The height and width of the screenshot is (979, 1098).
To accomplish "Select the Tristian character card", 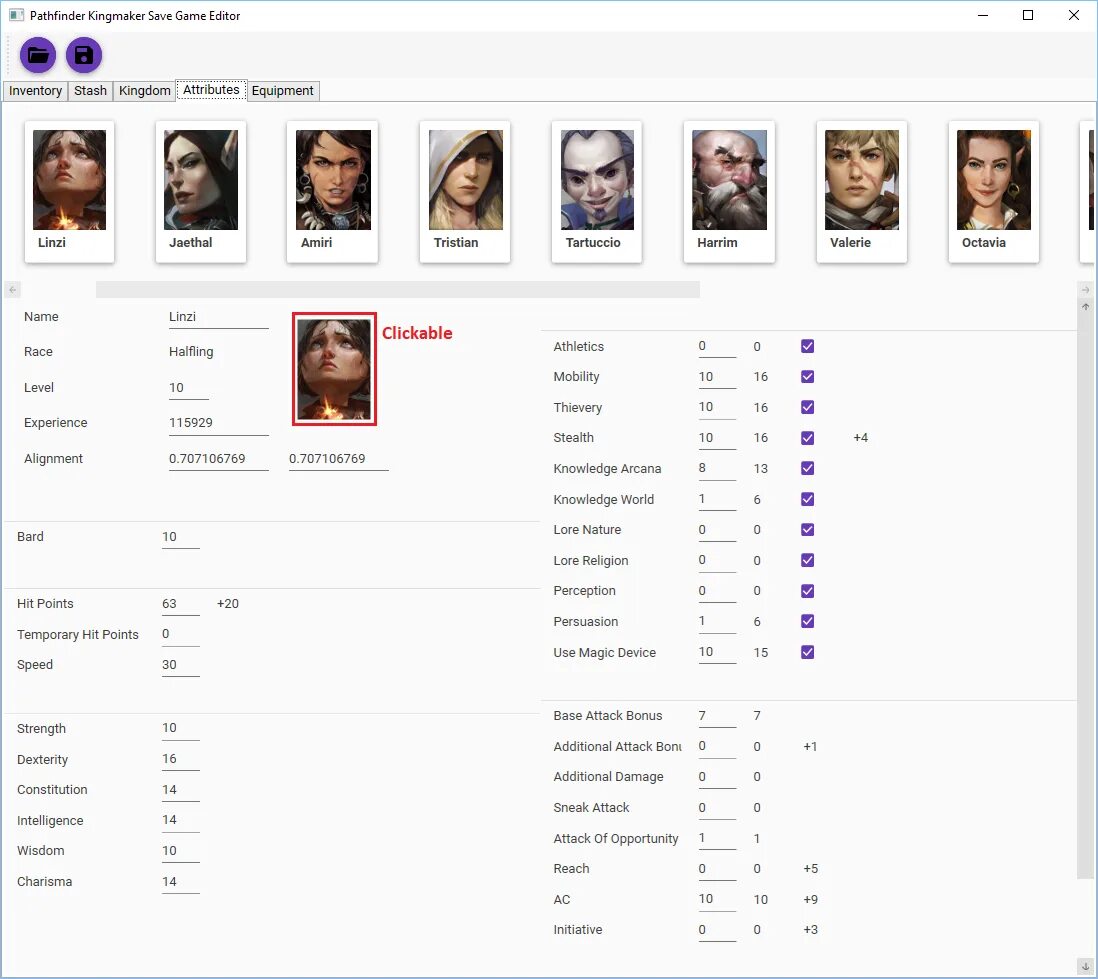I will click(x=465, y=192).
